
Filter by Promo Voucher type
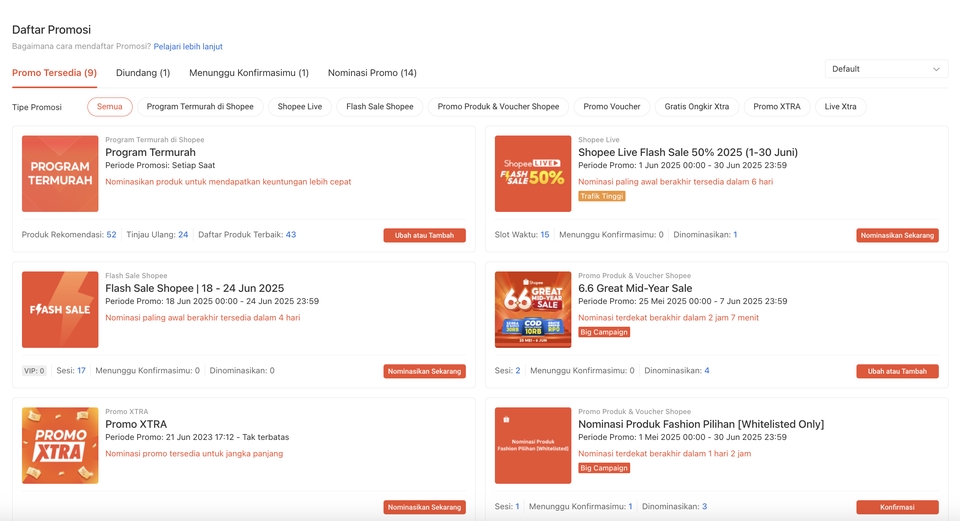click(x=612, y=107)
